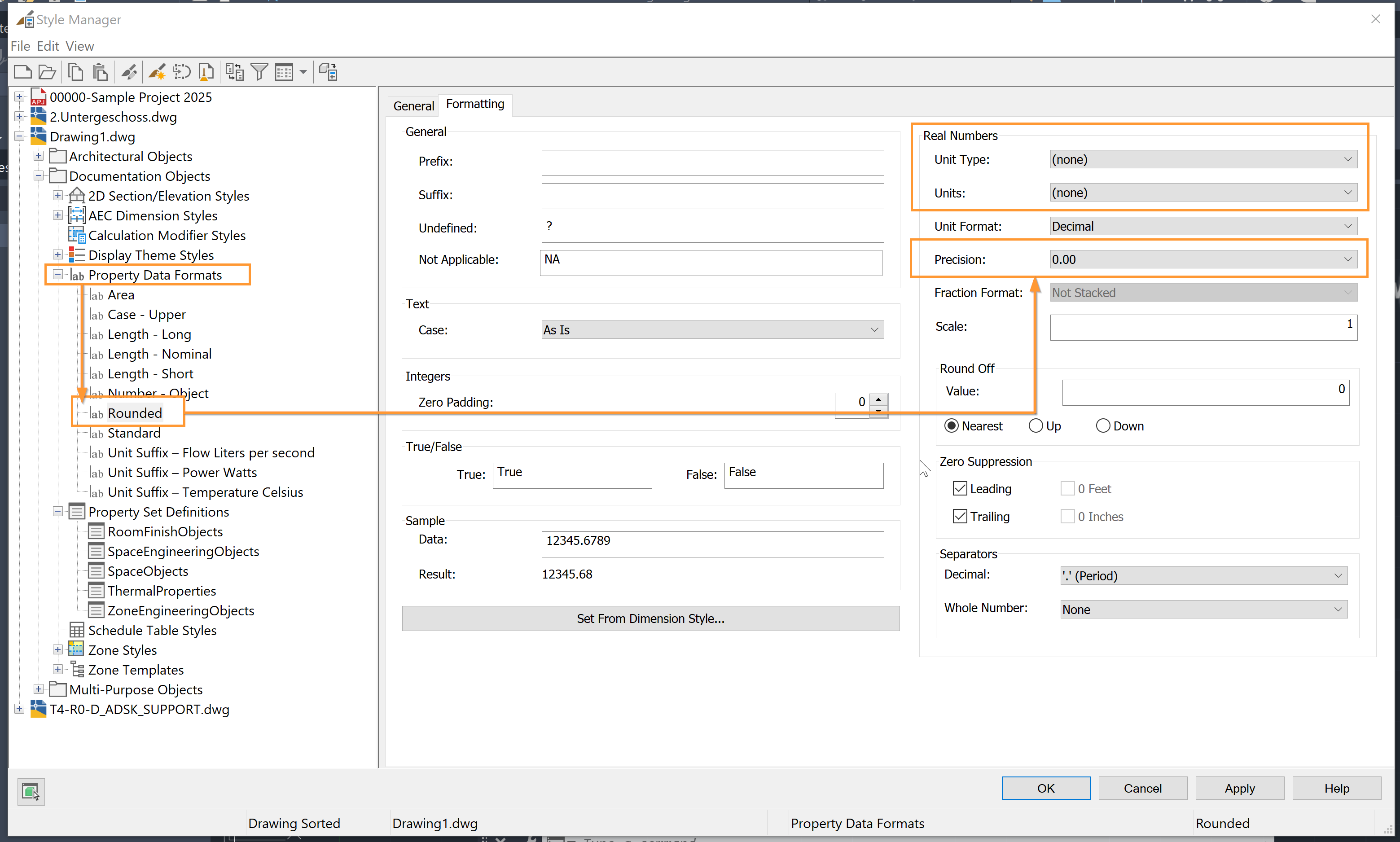Apply the formatting changes
The image size is (1400, 842).
coord(1239,788)
